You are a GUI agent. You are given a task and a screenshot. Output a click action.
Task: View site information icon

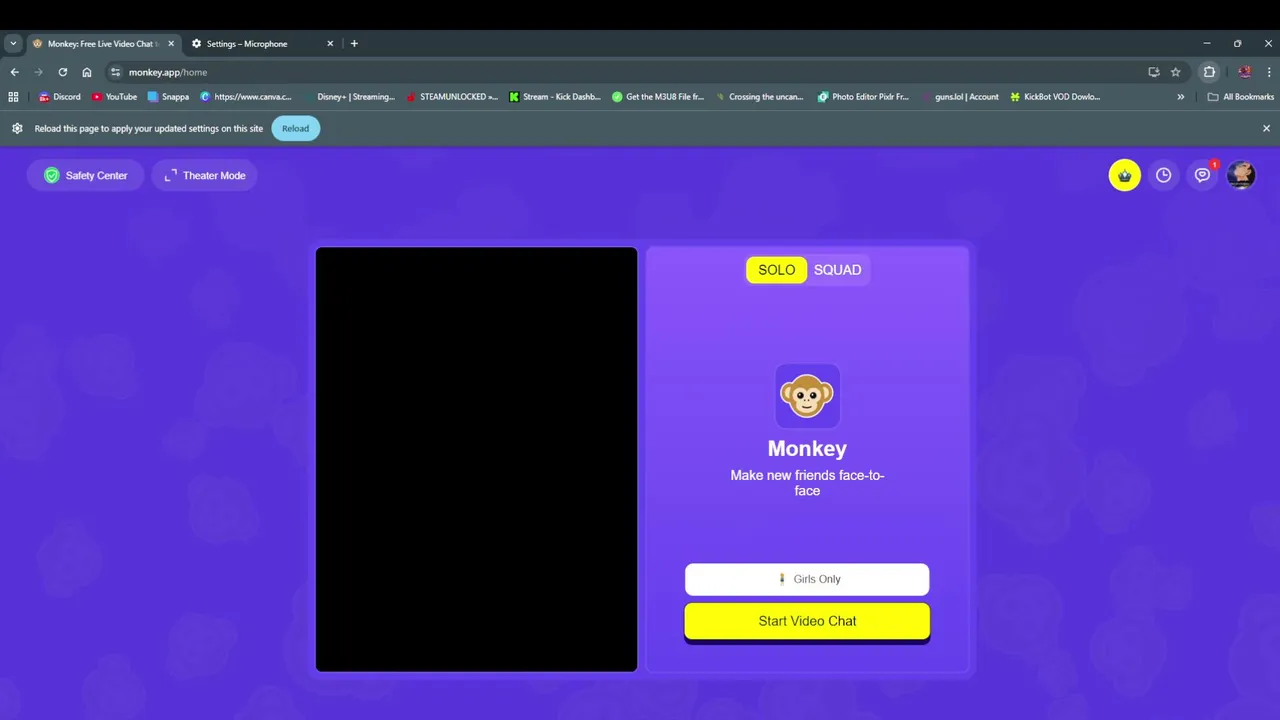click(116, 72)
